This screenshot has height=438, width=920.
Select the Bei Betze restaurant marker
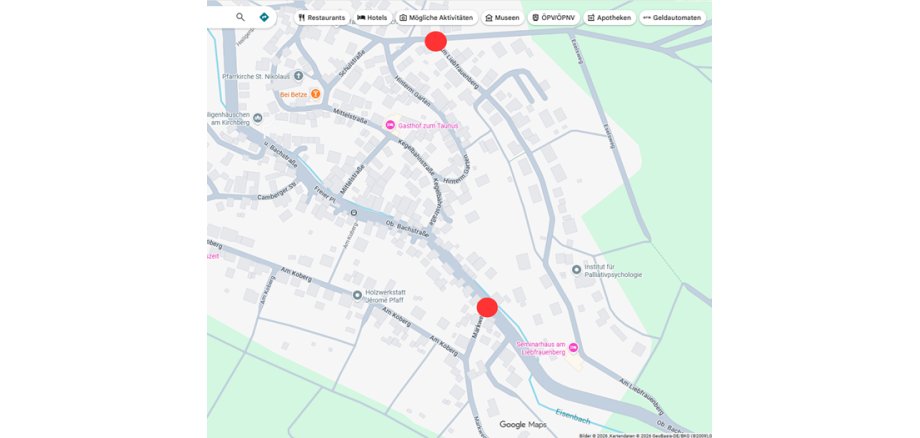(x=315, y=94)
